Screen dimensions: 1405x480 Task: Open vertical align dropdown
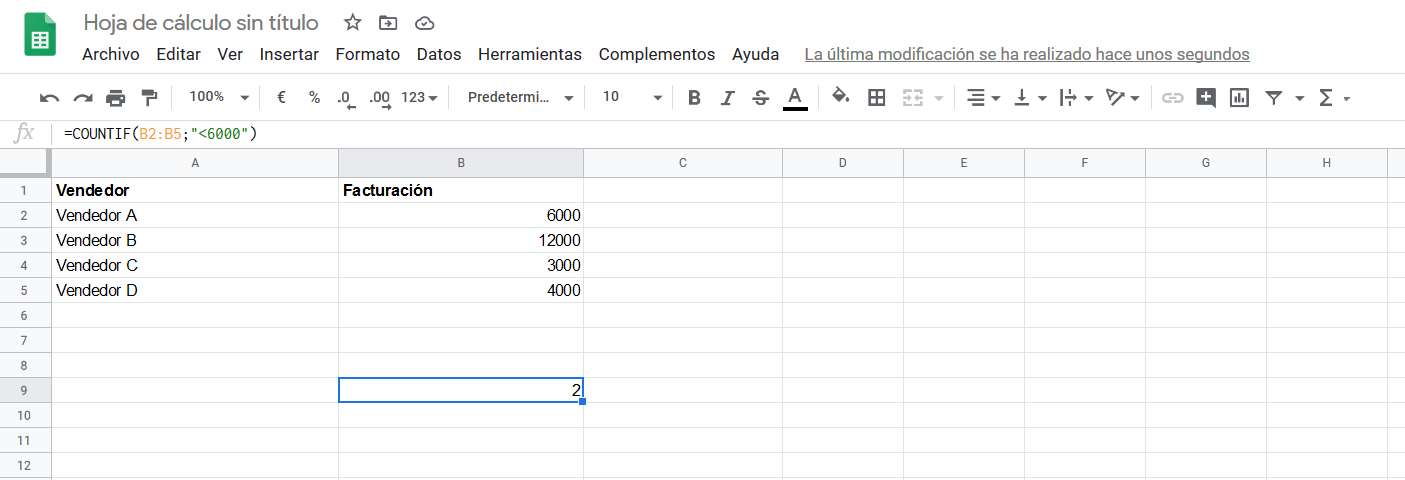coord(1030,98)
